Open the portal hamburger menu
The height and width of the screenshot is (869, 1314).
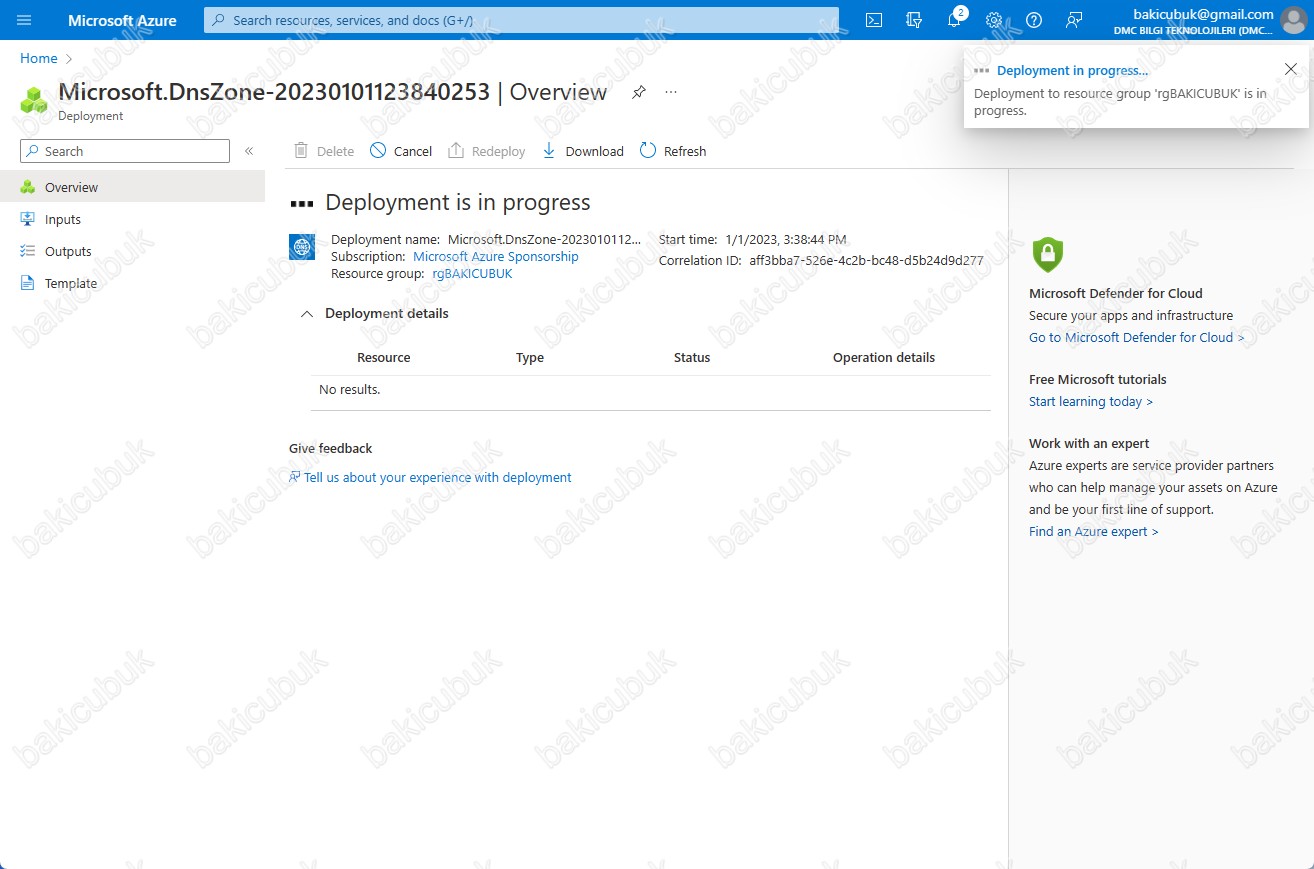pos(24,20)
